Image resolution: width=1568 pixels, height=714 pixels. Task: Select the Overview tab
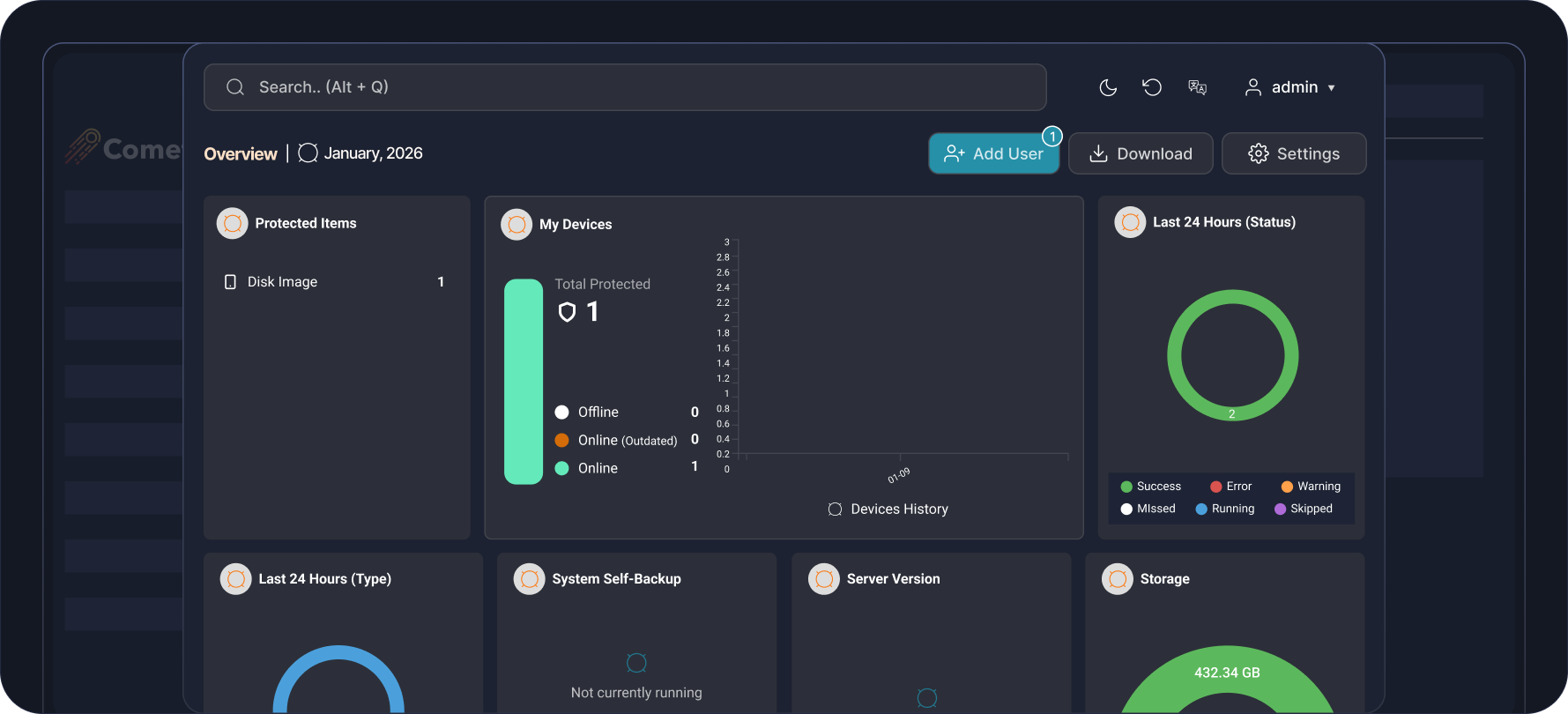(x=240, y=153)
